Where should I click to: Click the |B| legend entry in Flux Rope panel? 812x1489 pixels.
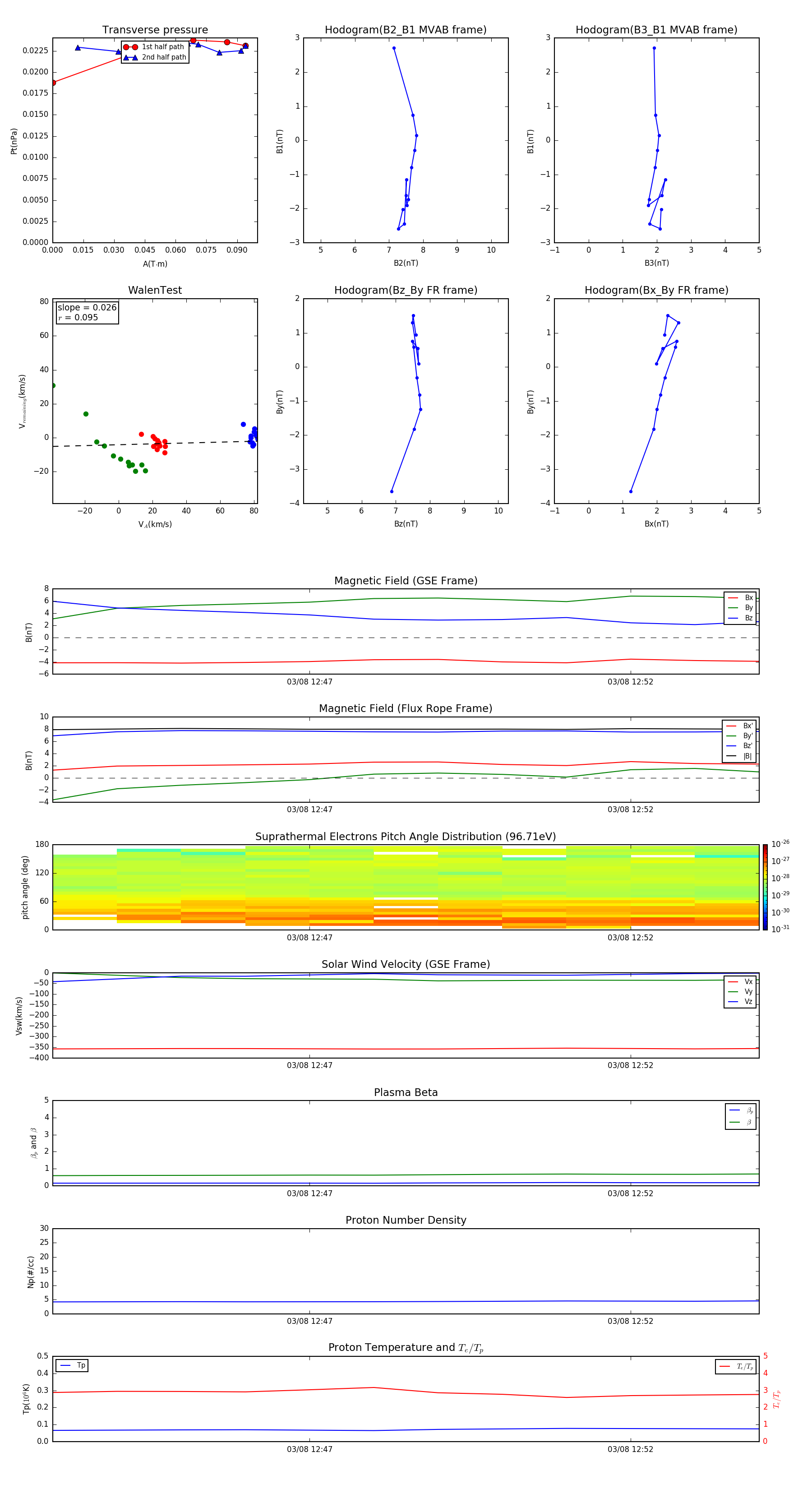[740, 756]
